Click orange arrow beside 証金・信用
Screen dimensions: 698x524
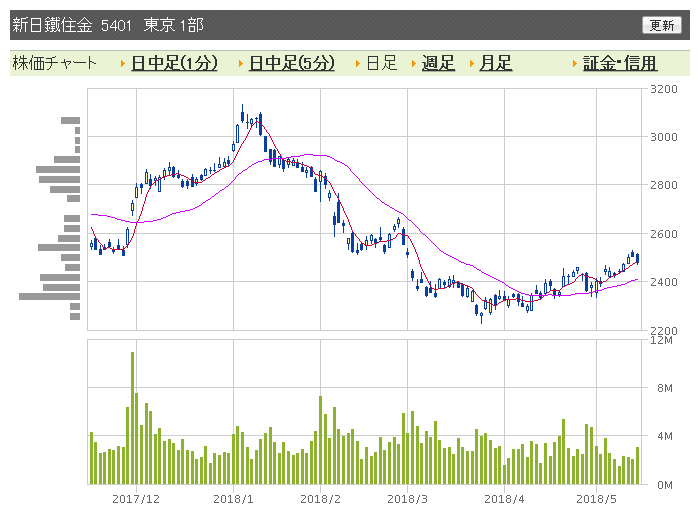[x=575, y=64]
